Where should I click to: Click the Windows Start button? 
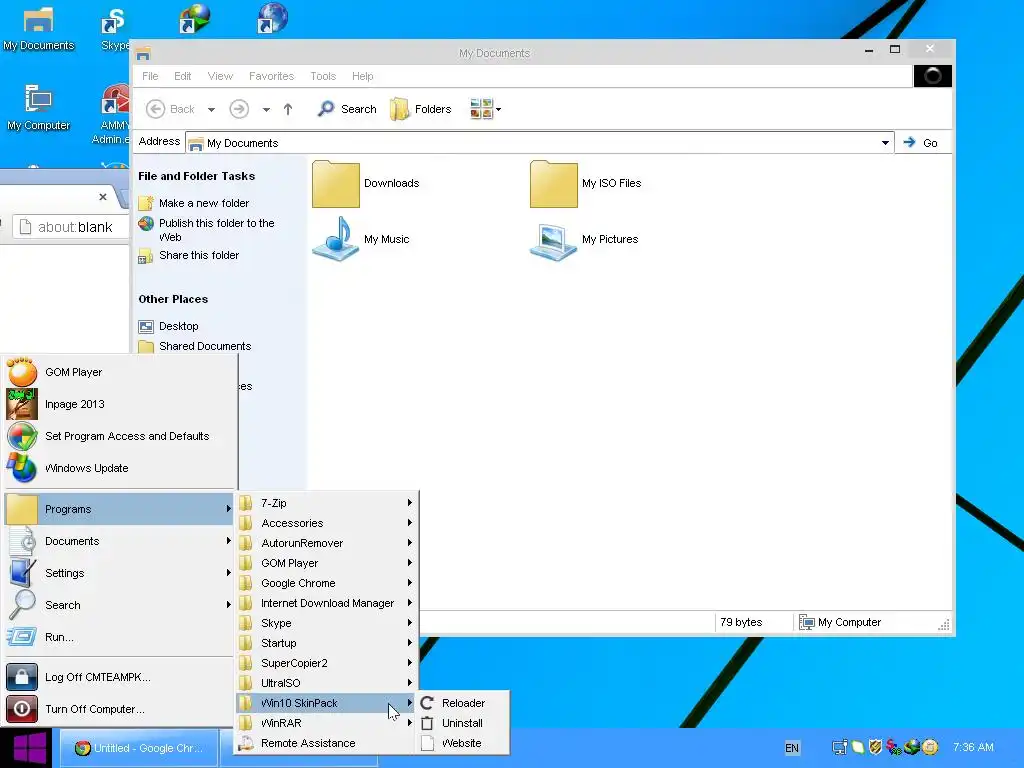pos(26,748)
